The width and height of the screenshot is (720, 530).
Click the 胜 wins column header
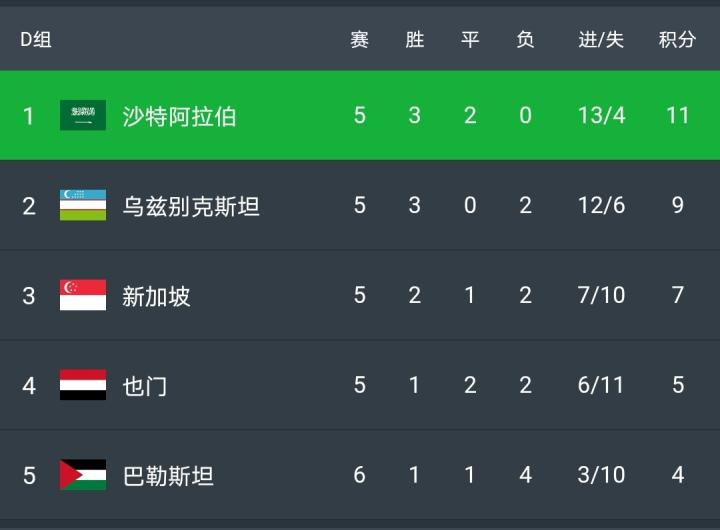click(415, 40)
